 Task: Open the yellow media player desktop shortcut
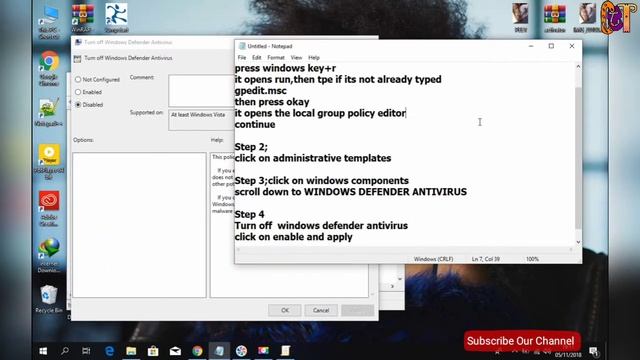49,162
